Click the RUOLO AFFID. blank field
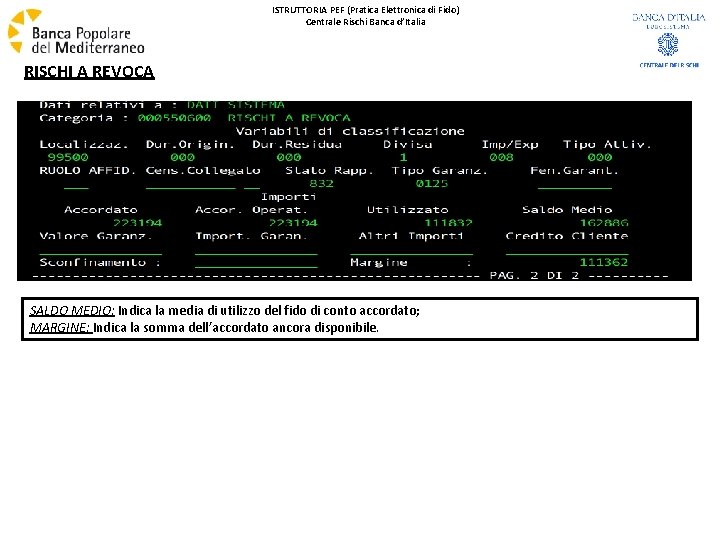 click(76, 186)
